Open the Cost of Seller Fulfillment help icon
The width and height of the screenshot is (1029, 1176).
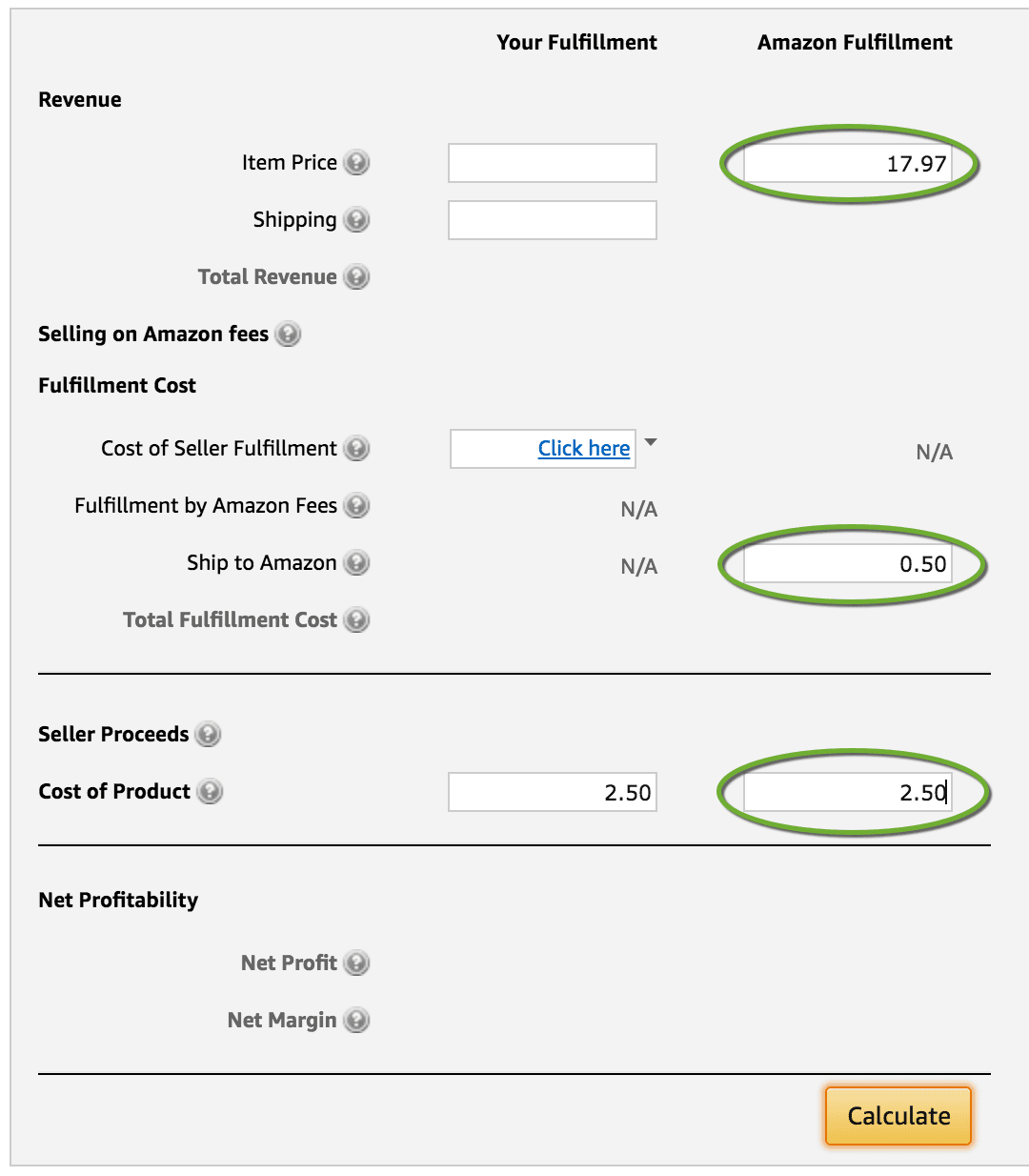(x=356, y=449)
